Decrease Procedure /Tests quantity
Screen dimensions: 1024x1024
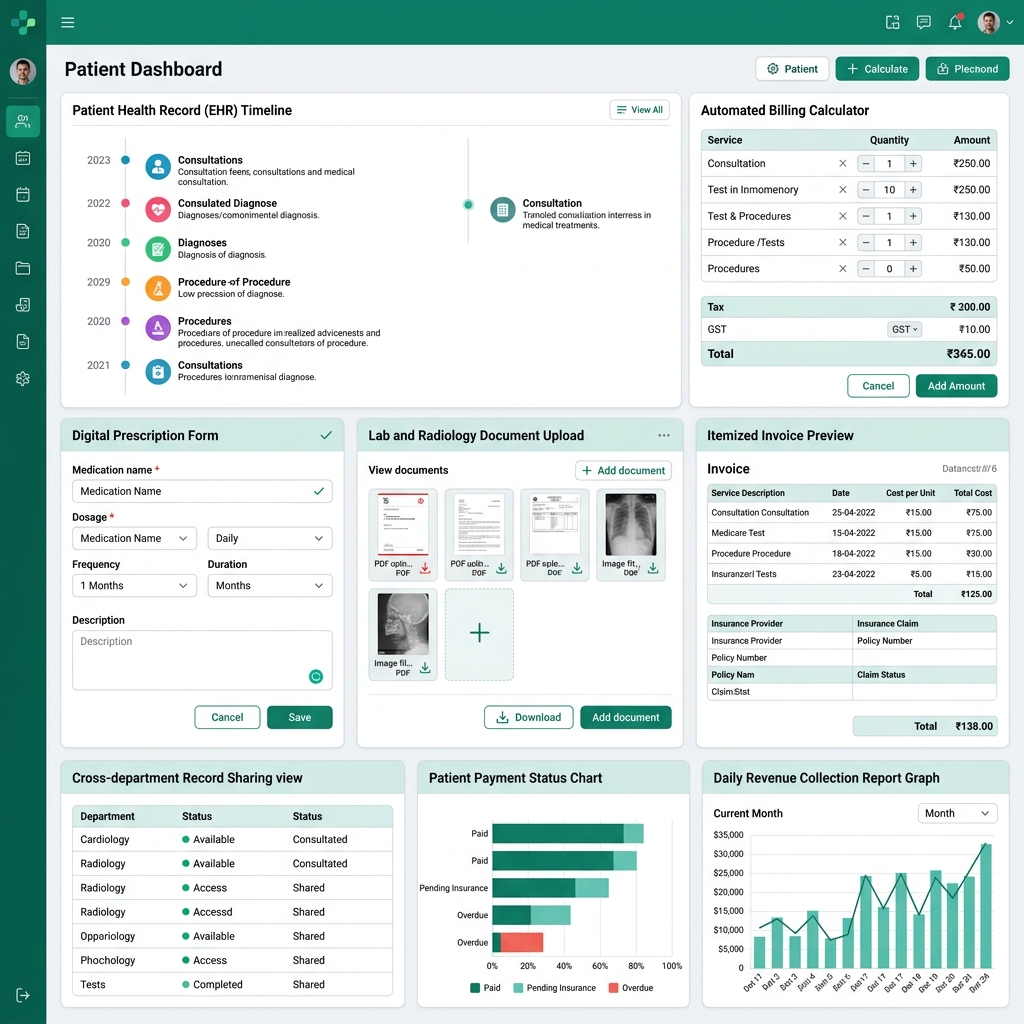tap(866, 242)
